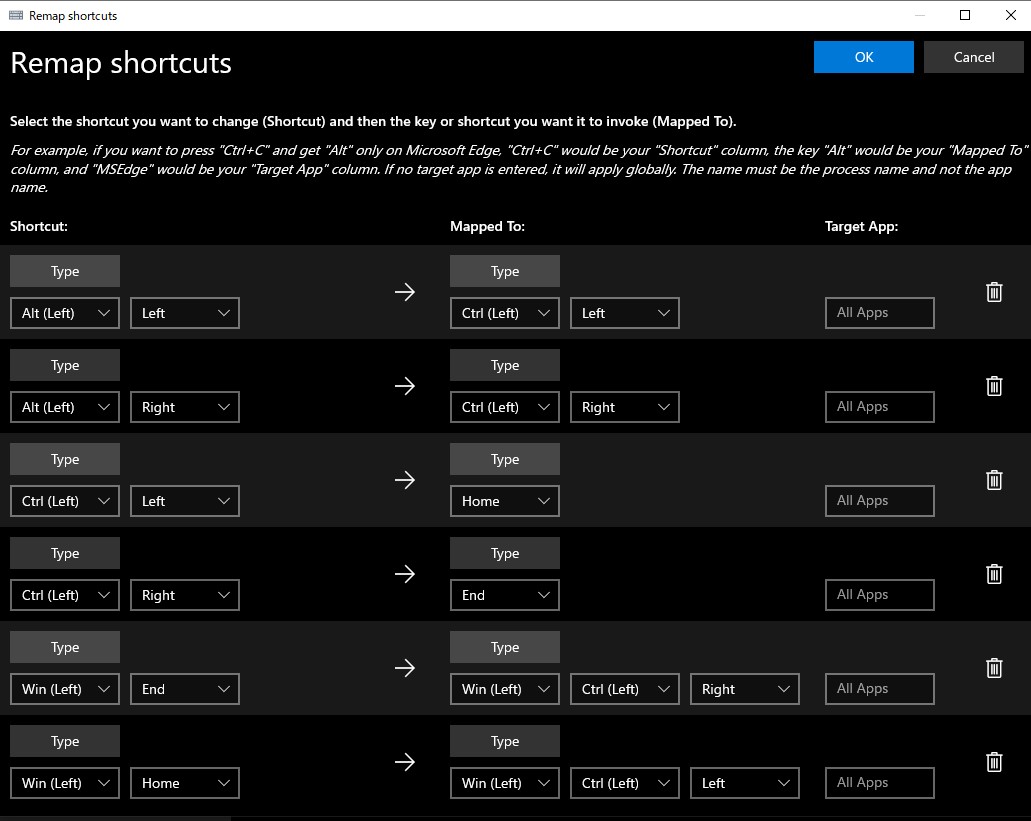The height and width of the screenshot is (821, 1031).
Task: Delete the Alt+Right shortcut mapping row
Action: coord(994,386)
